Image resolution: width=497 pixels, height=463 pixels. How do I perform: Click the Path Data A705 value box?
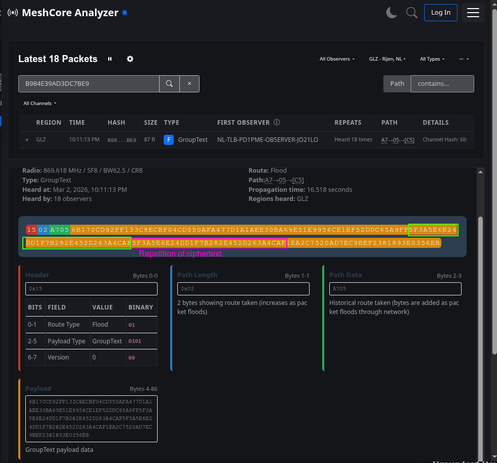coord(395,289)
